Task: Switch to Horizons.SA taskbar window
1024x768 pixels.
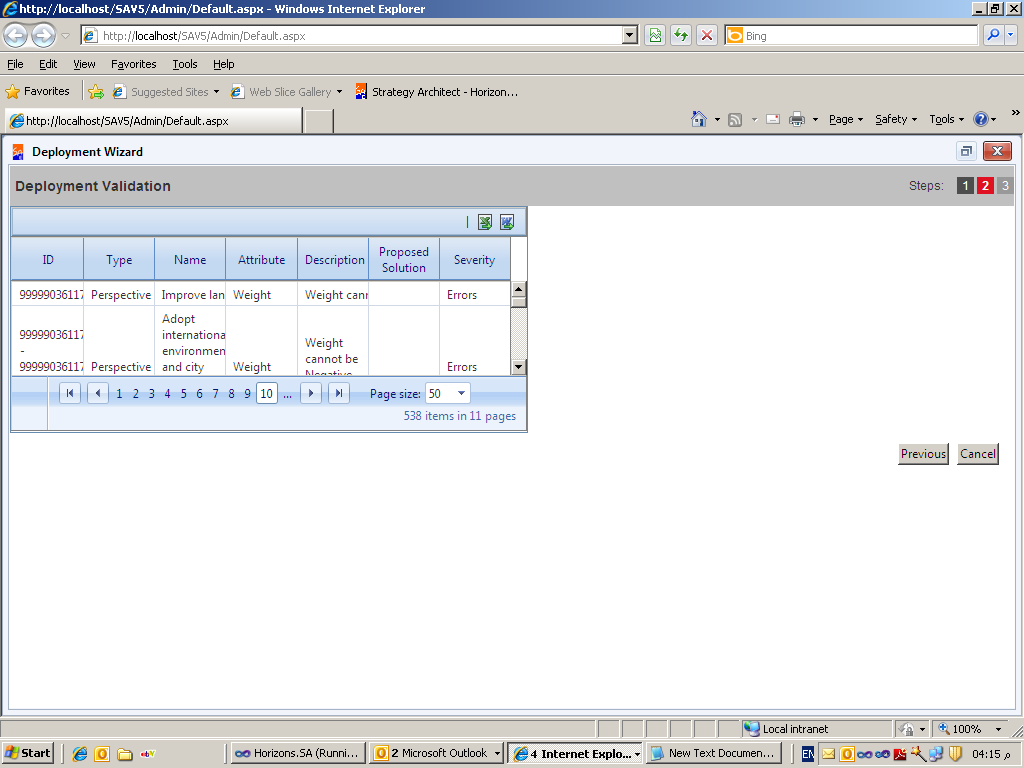Action: point(298,753)
